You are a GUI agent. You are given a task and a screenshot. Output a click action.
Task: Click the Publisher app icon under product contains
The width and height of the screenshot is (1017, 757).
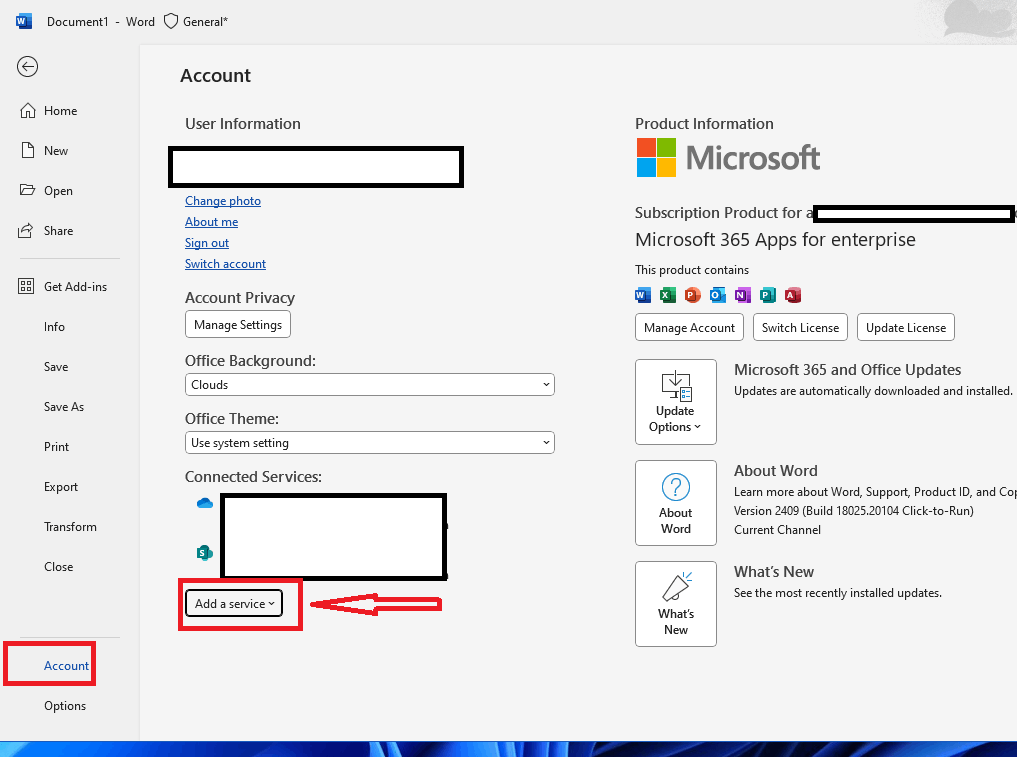pos(767,295)
